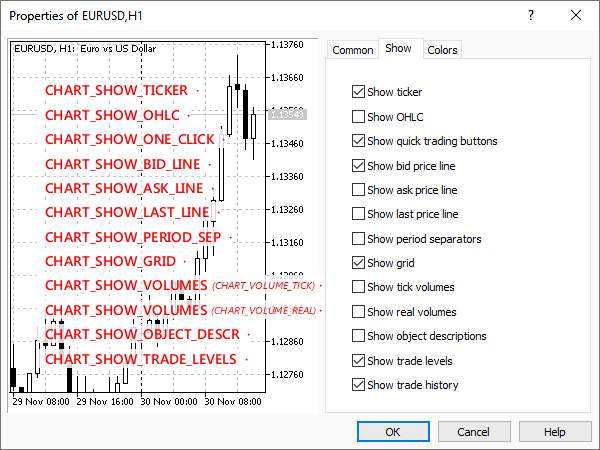
Task: Click the 1.13549 price label
Action: 287,114
